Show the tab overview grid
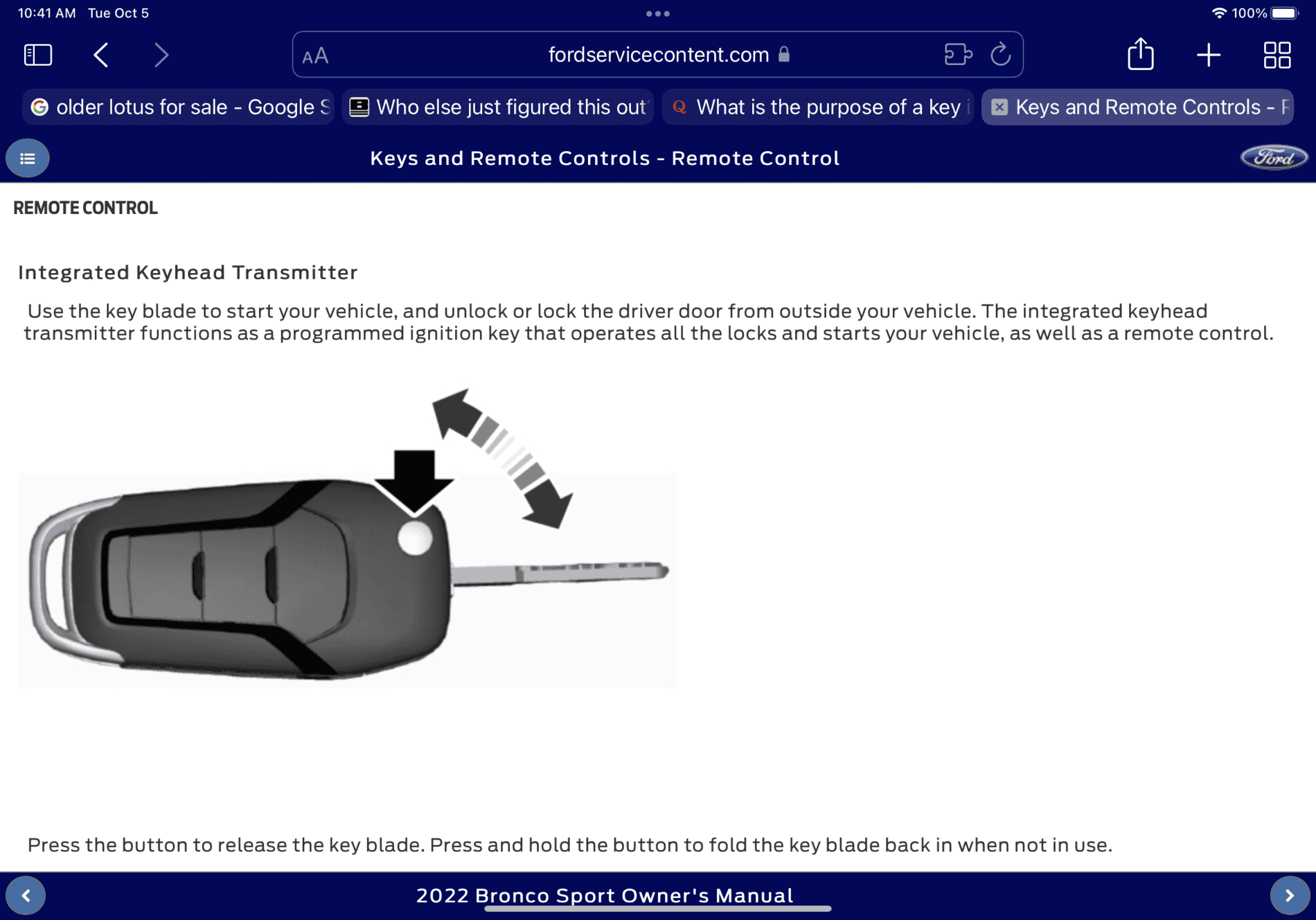Image resolution: width=1316 pixels, height=920 pixels. coord(1277,55)
